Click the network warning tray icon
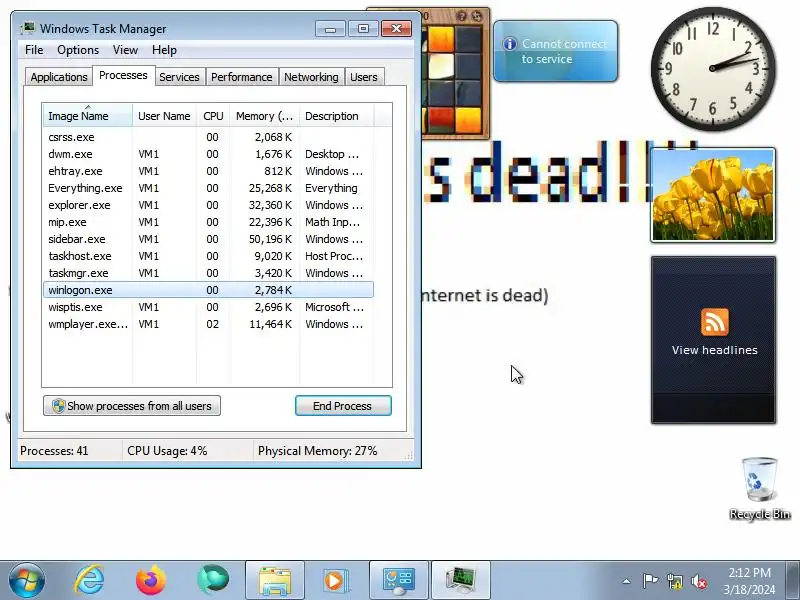 (x=674, y=581)
